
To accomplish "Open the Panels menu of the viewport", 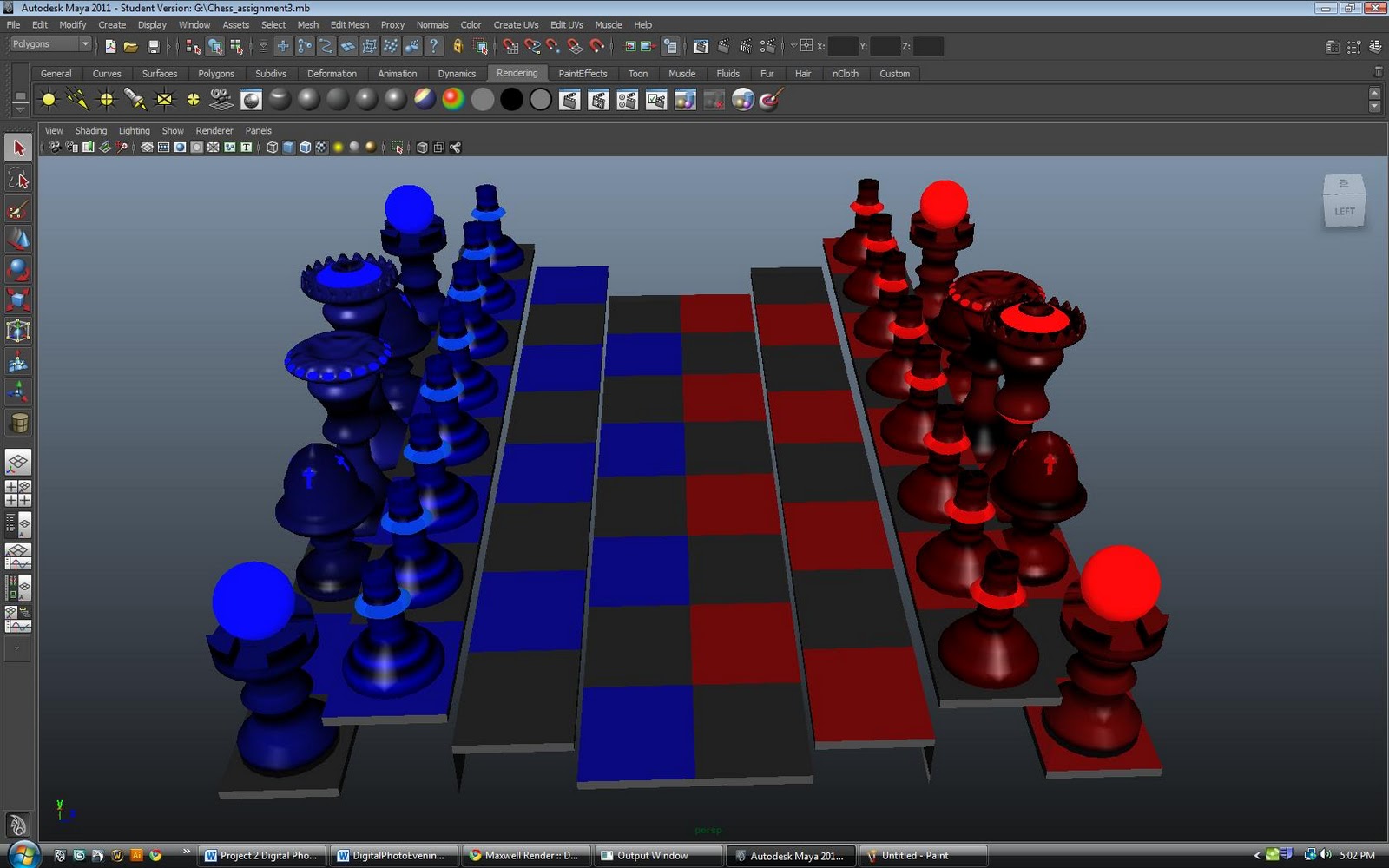I will 258,130.
